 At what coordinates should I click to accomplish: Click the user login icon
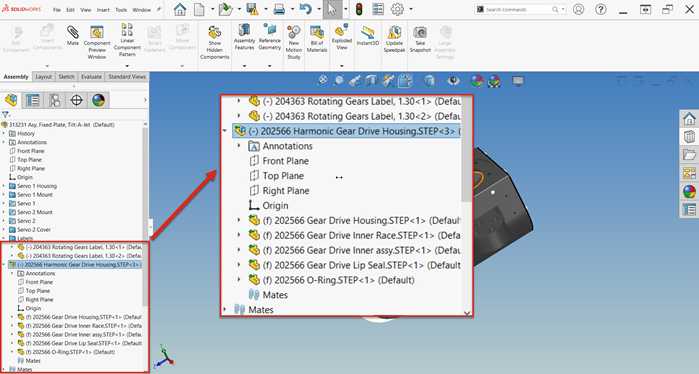click(579, 9)
